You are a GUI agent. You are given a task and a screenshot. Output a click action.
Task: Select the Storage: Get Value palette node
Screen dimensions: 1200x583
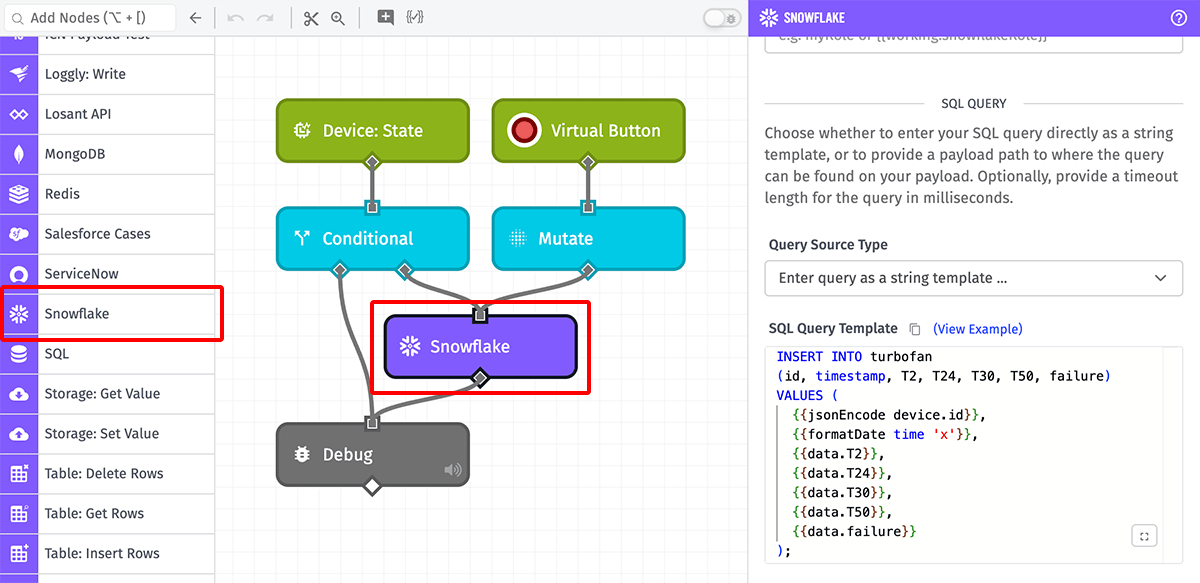pos(107,394)
